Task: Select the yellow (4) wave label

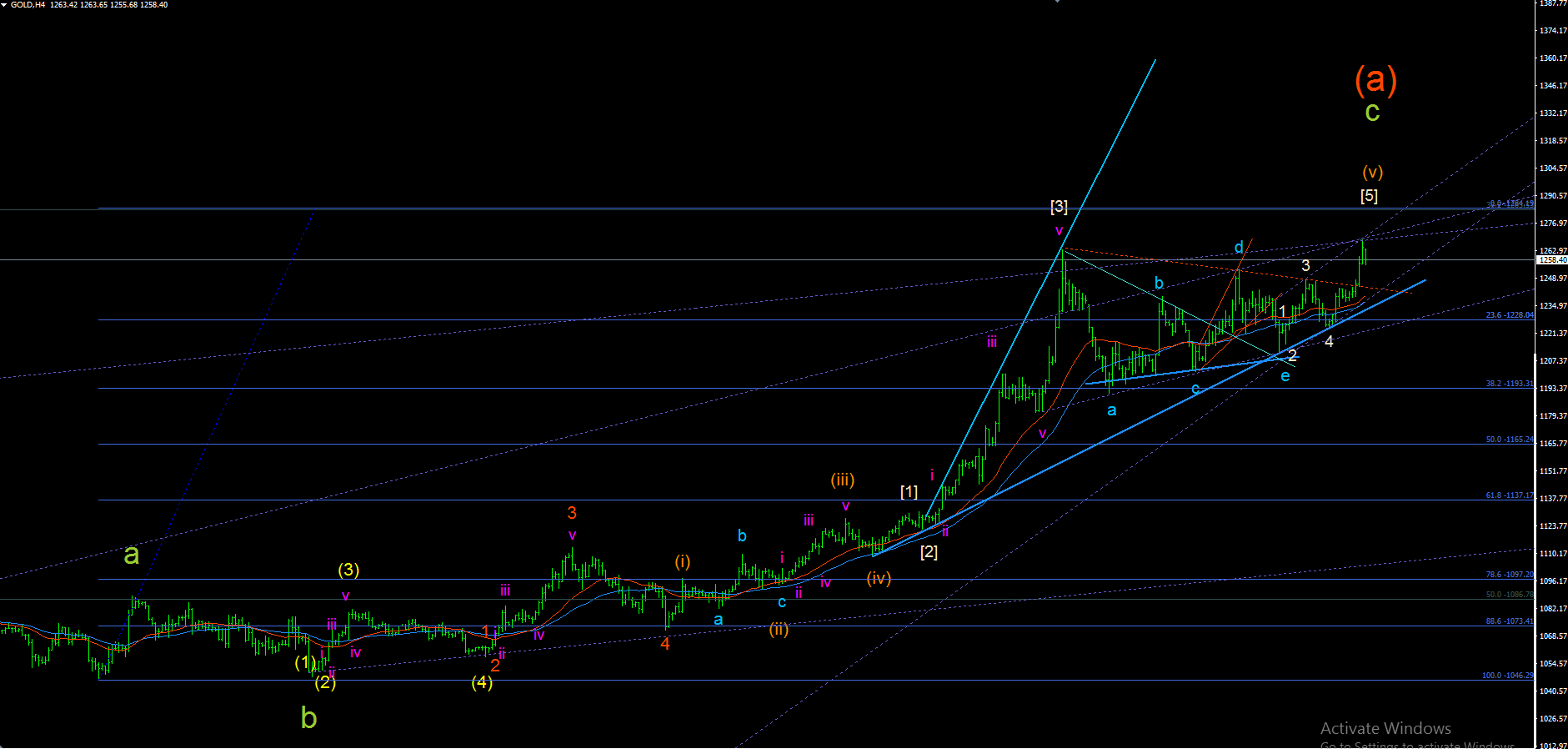Action: pyautogui.click(x=482, y=682)
